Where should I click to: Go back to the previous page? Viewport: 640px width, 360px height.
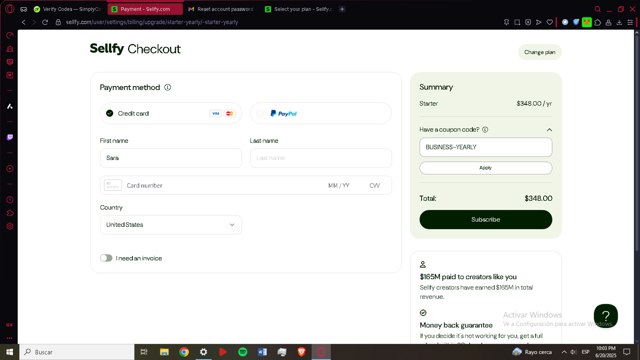24,22
